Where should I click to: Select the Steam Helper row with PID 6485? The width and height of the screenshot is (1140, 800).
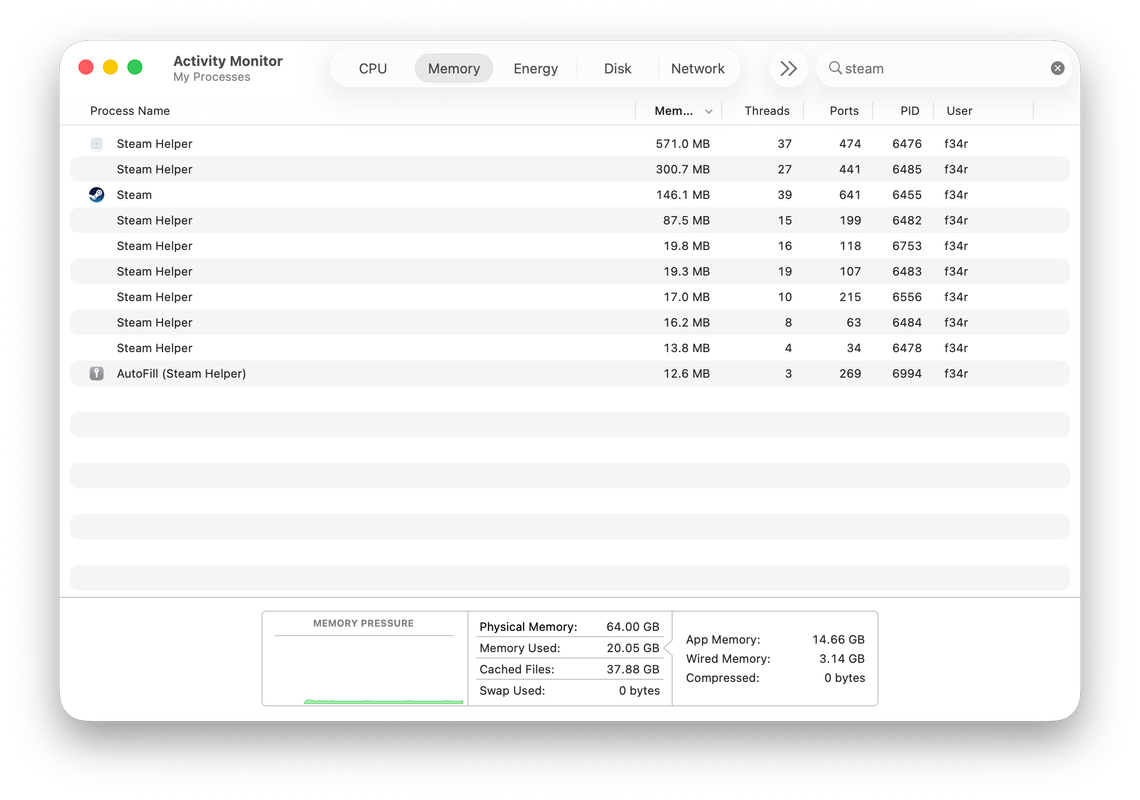(x=570, y=169)
